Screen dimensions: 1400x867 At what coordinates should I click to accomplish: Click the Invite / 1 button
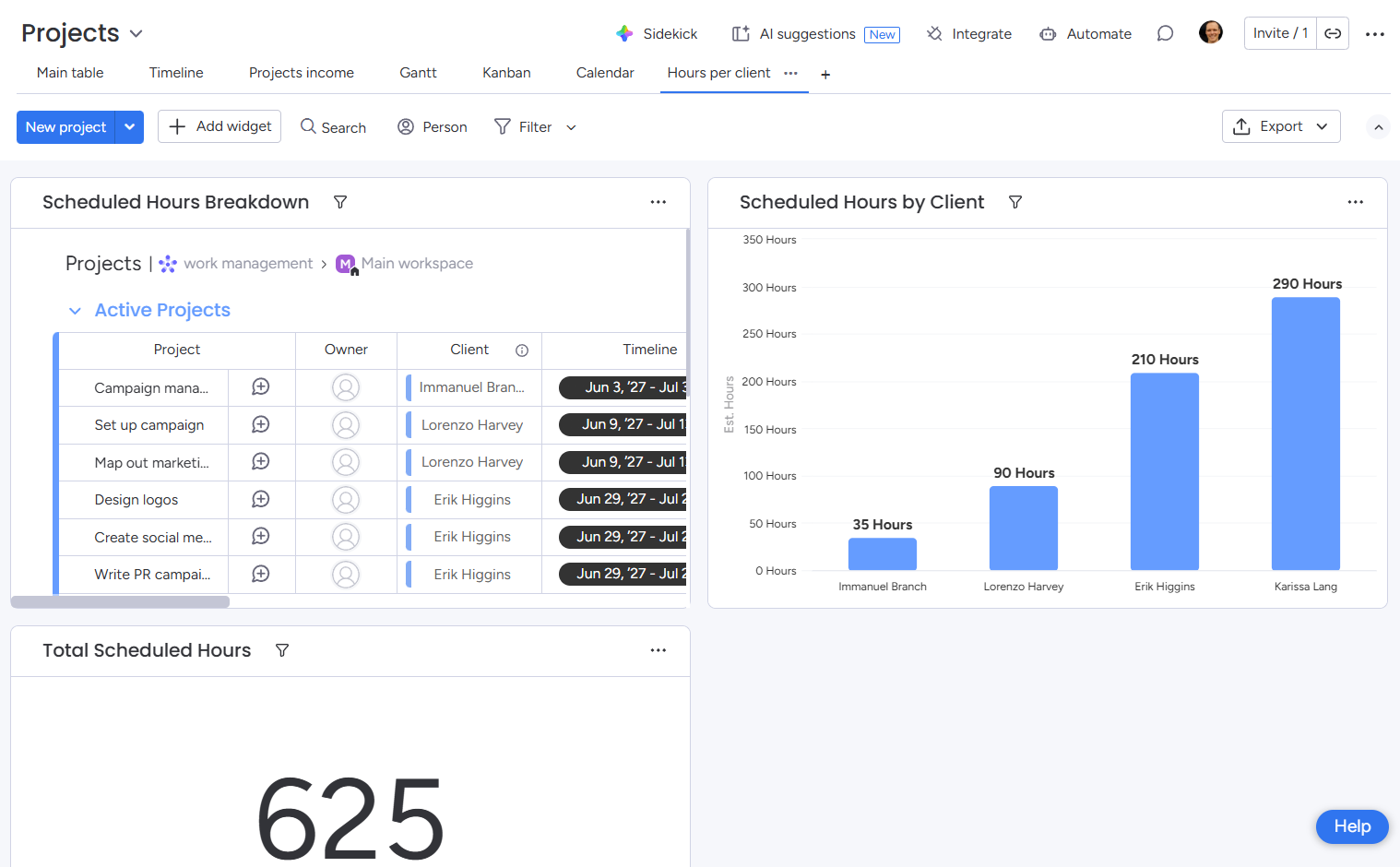1280,33
